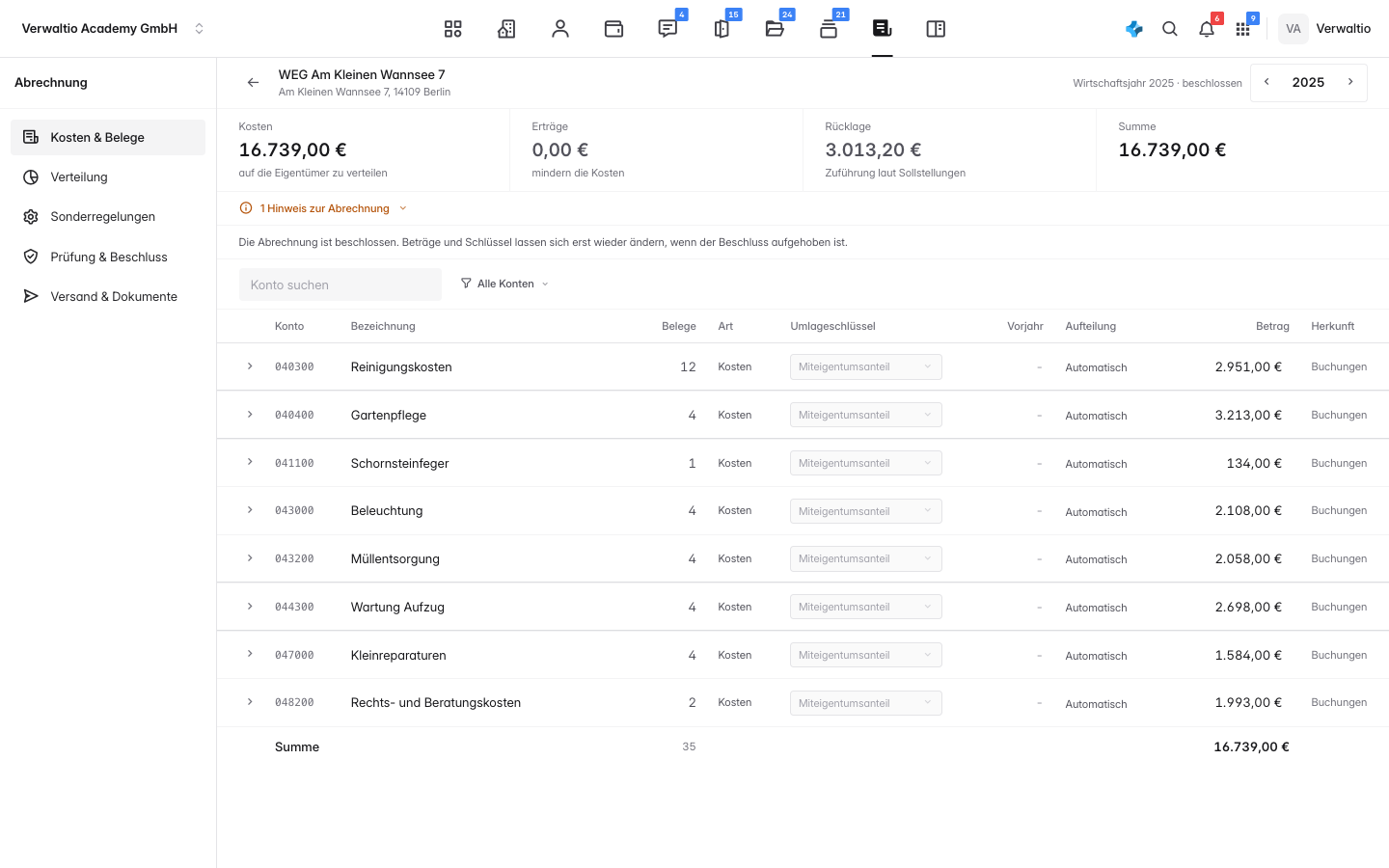Click the Betrag column header
This screenshot has height=868, width=1389.
(1272, 326)
